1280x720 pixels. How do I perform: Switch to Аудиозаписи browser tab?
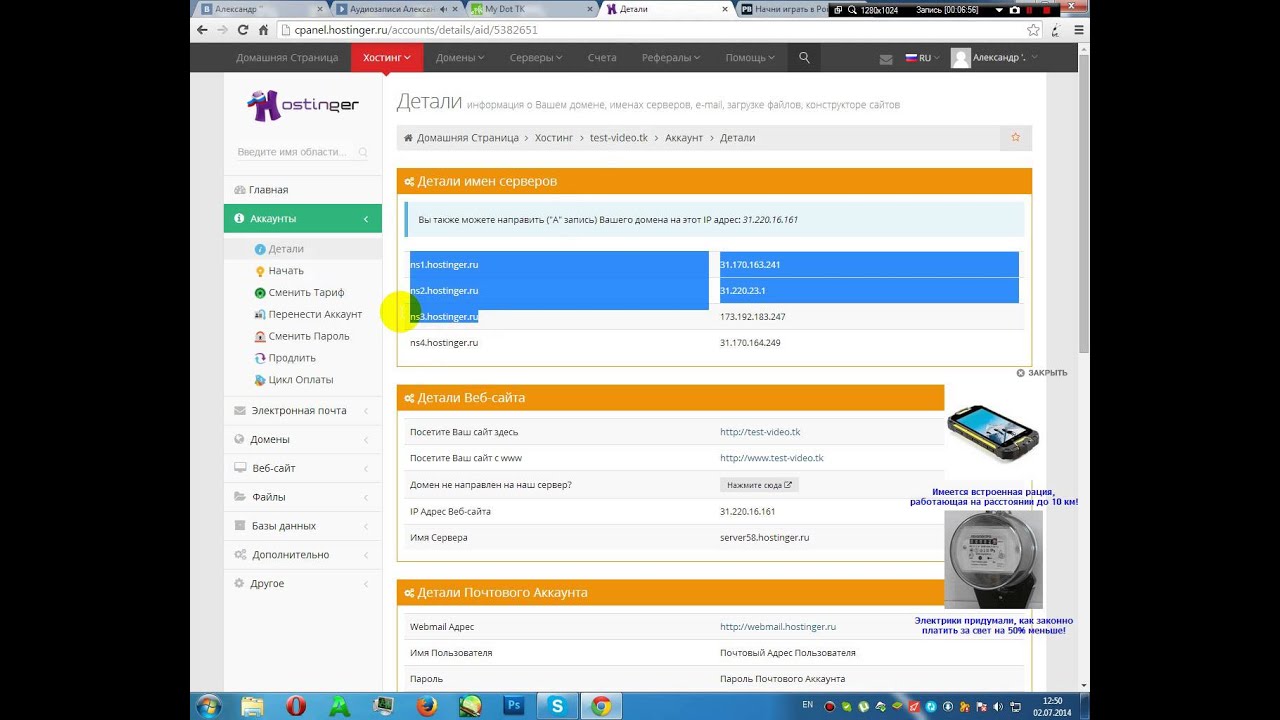tap(393, 9)
